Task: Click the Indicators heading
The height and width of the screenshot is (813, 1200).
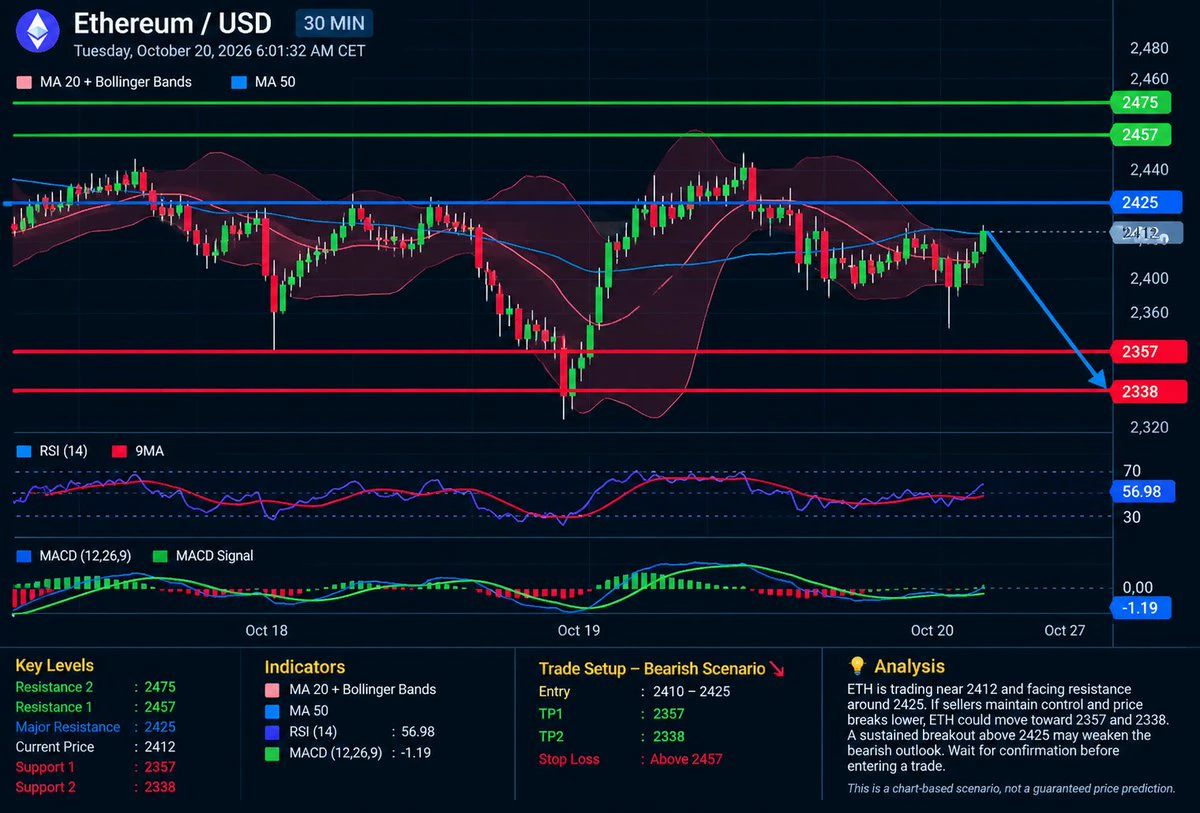Action: pyautogui.click(x=305, y=667)
